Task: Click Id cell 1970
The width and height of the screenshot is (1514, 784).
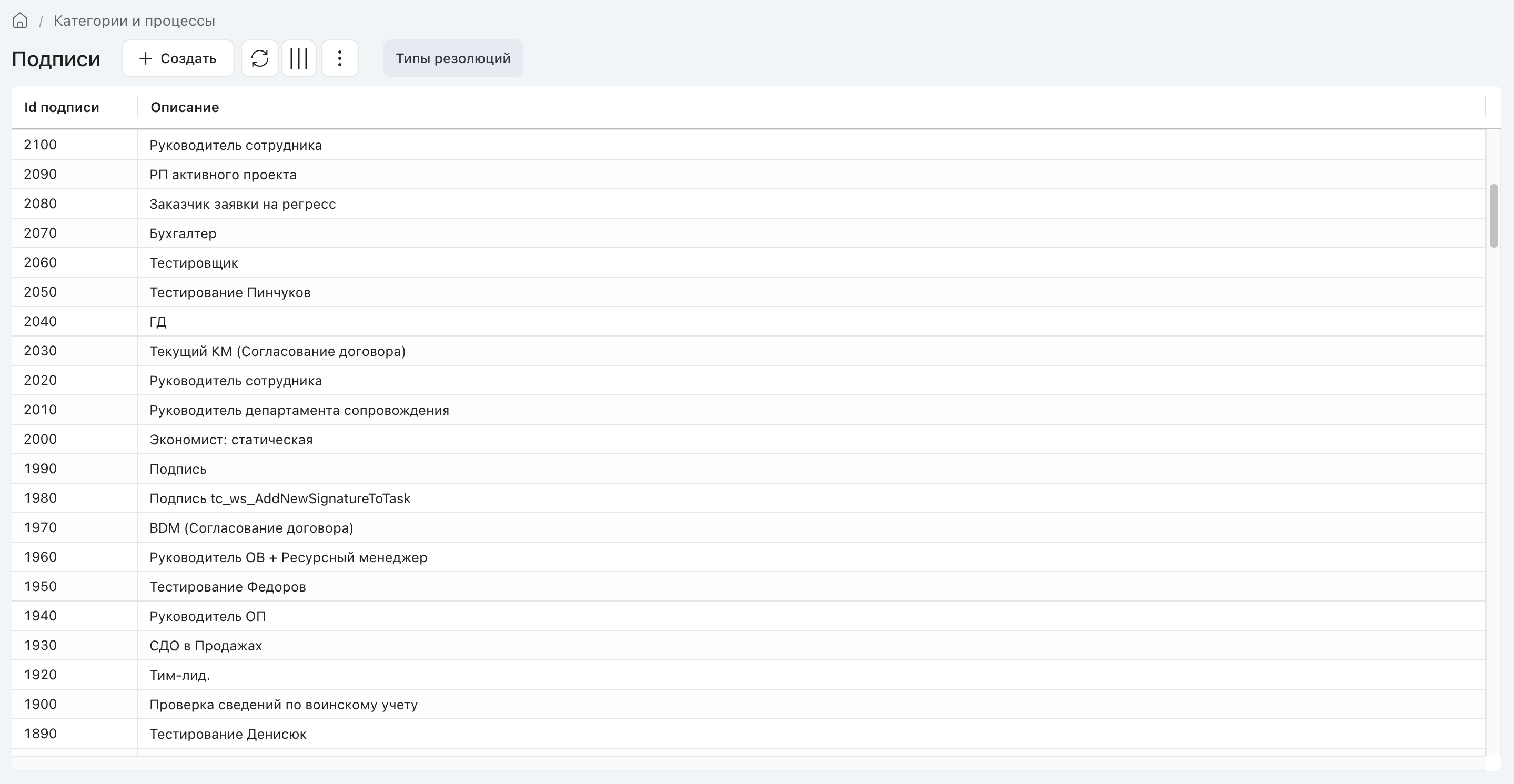Action: (74, 527)
